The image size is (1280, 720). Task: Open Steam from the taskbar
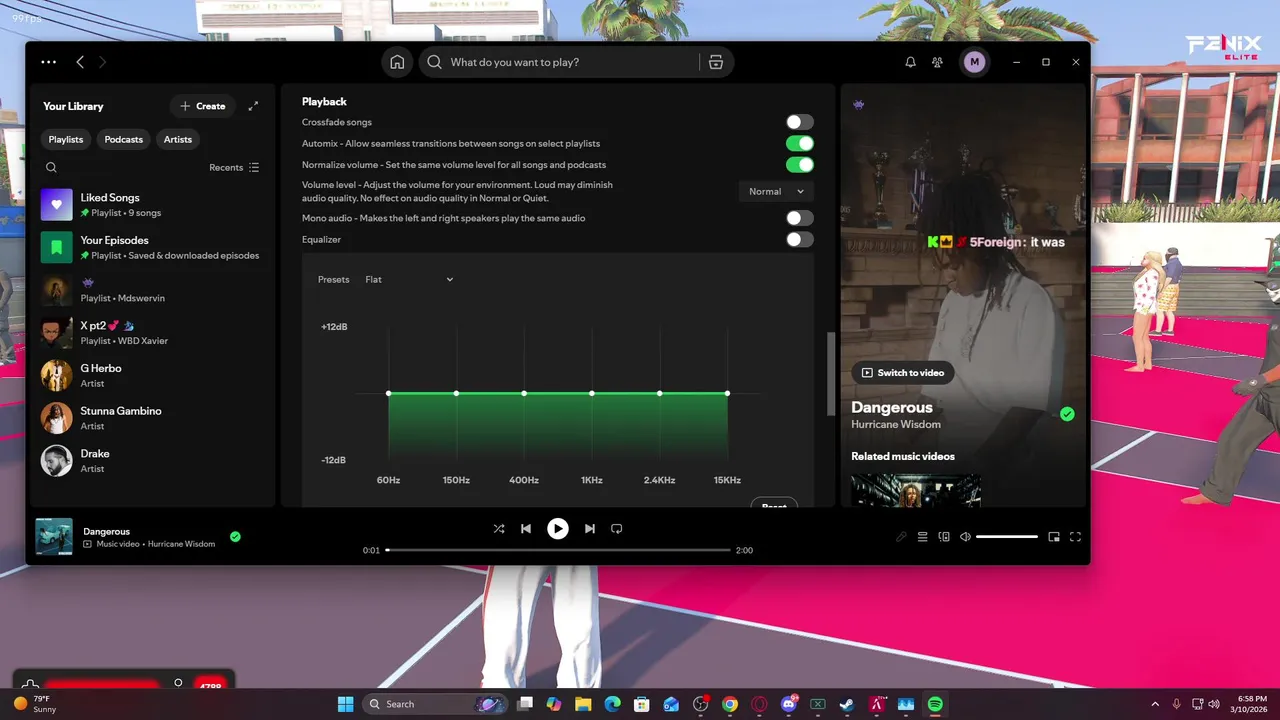point(847,704)
